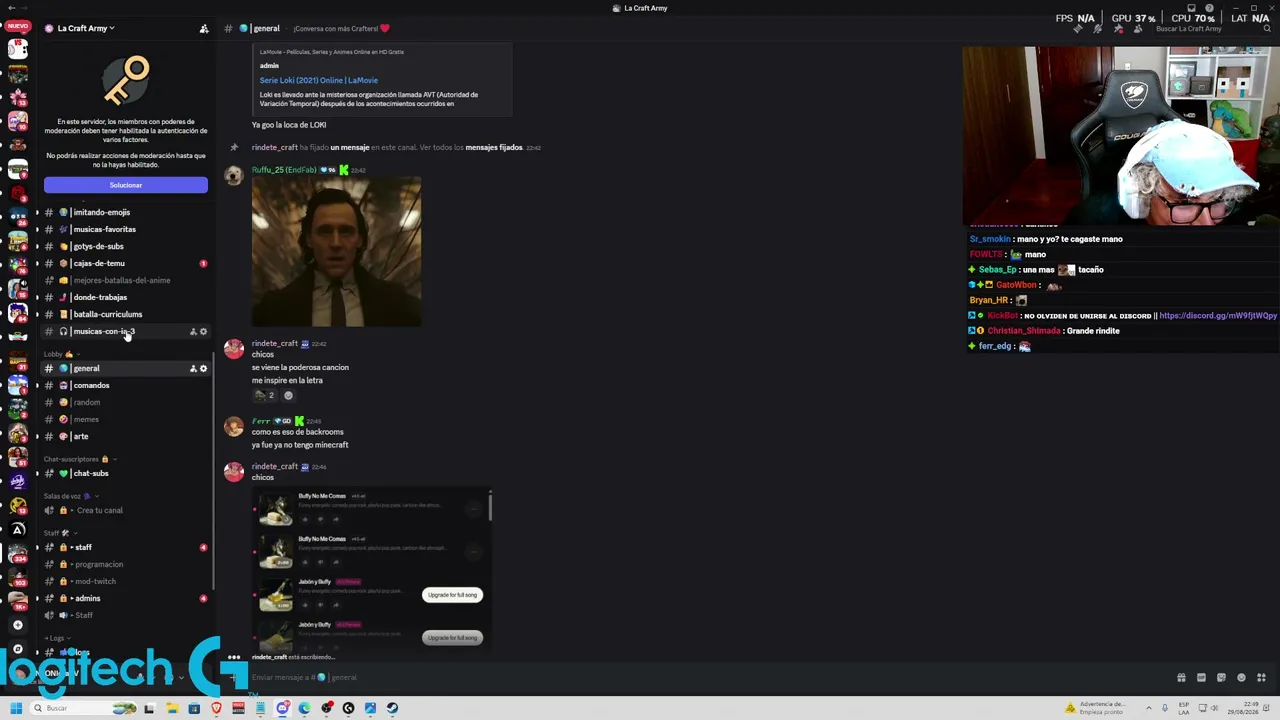This screenshot has width=1280, height=720.
Task: Open the weather Advertencia widget in taskbar
Action: coord(1096,708)
